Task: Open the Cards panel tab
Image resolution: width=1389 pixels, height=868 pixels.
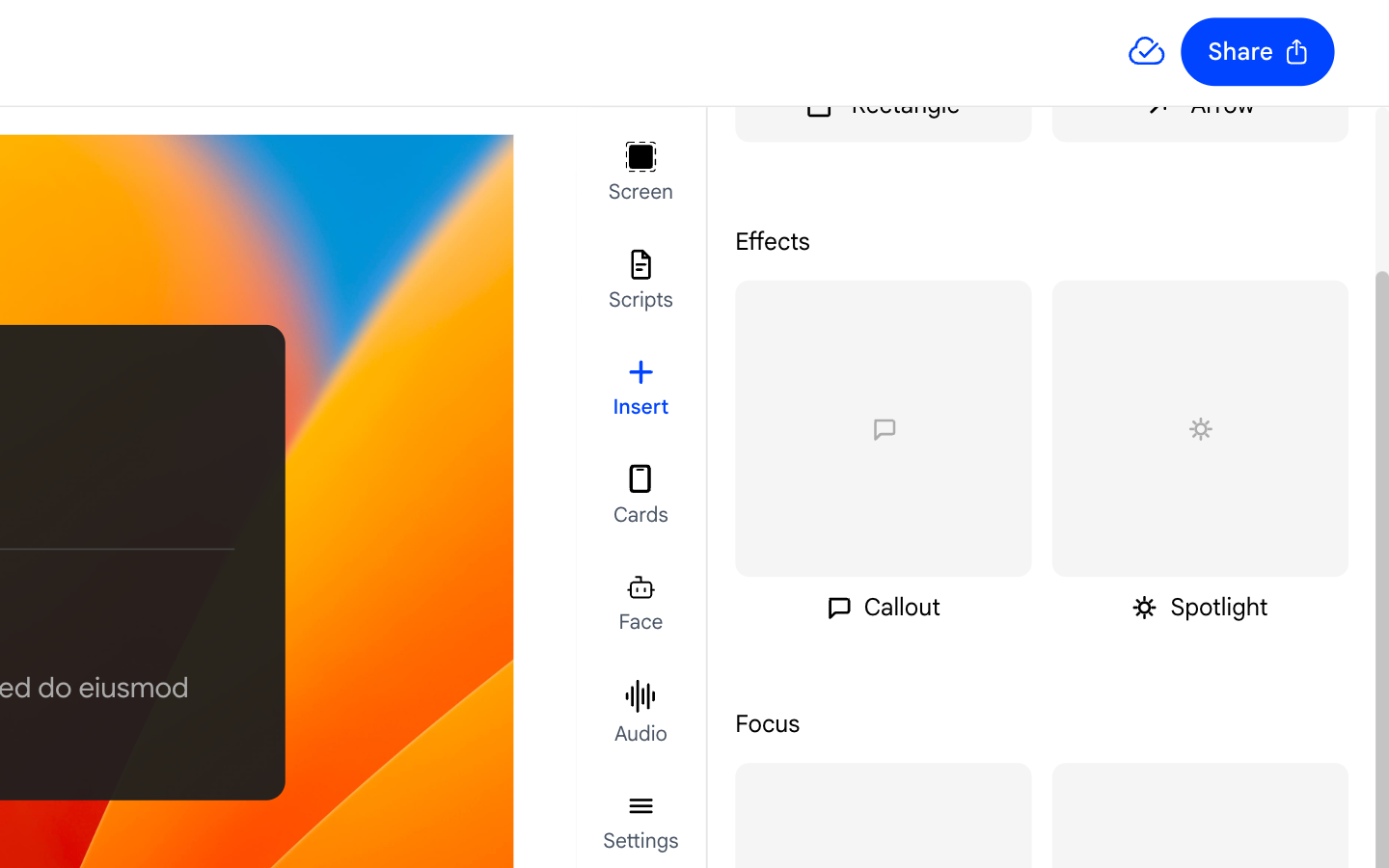Action: coord(640,495)
